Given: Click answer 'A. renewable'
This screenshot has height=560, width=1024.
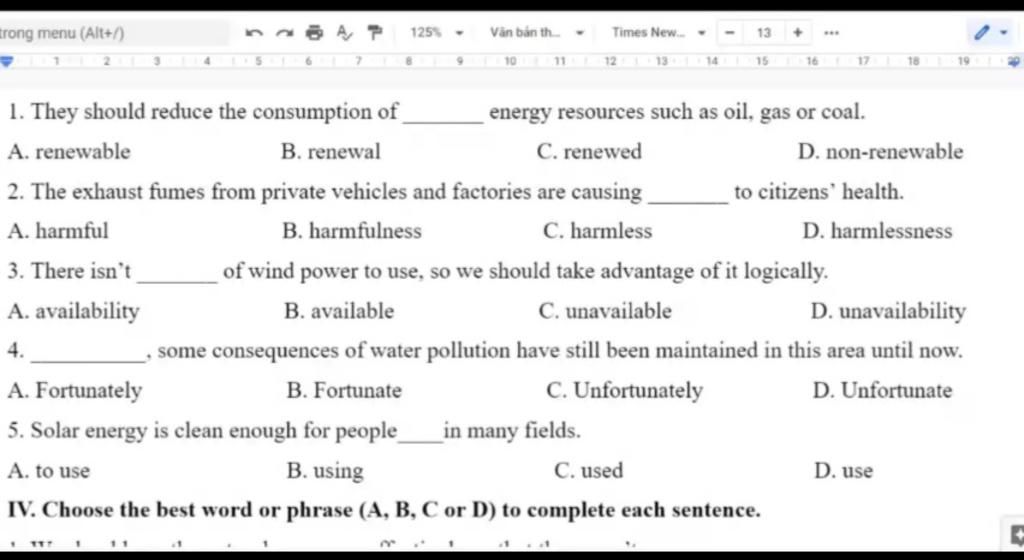Looking at the screenshot, I should (x=69, y=152).
